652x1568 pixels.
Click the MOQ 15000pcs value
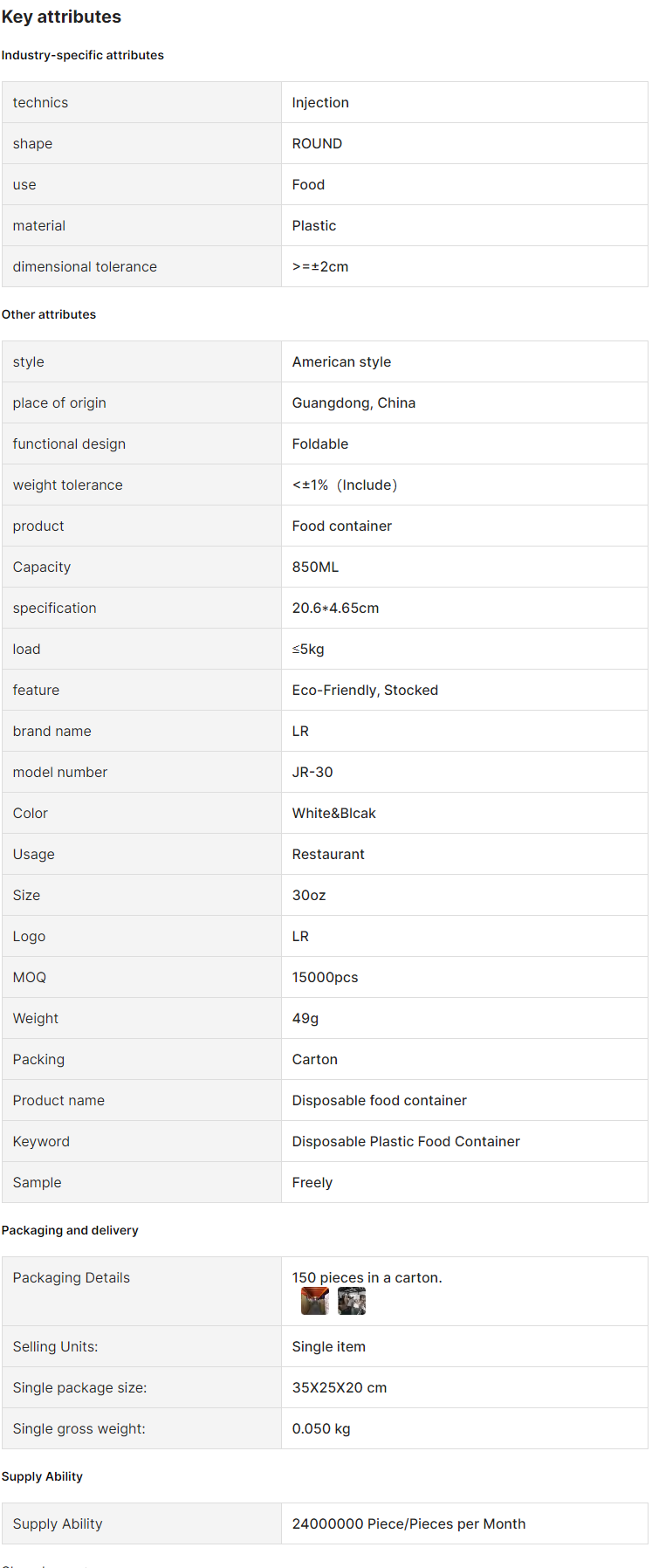325,977
